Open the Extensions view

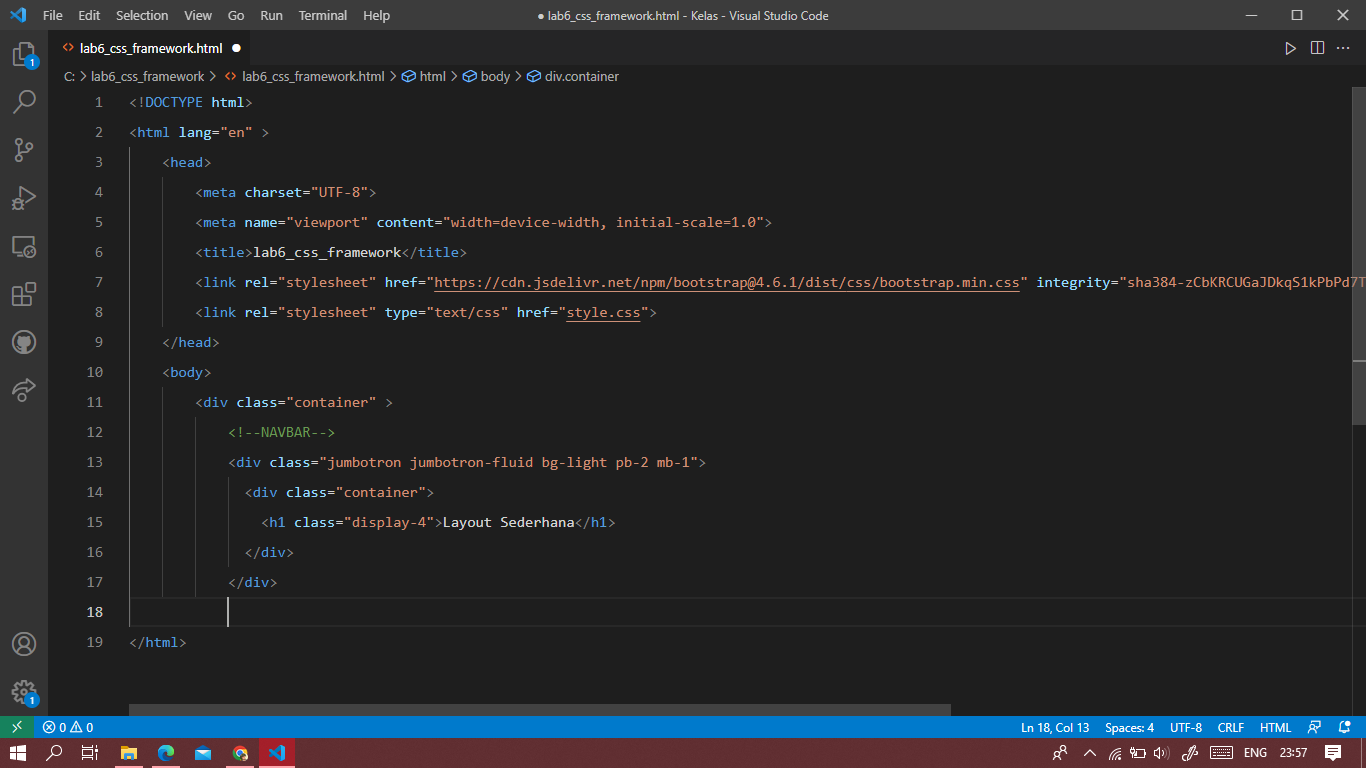24,294
